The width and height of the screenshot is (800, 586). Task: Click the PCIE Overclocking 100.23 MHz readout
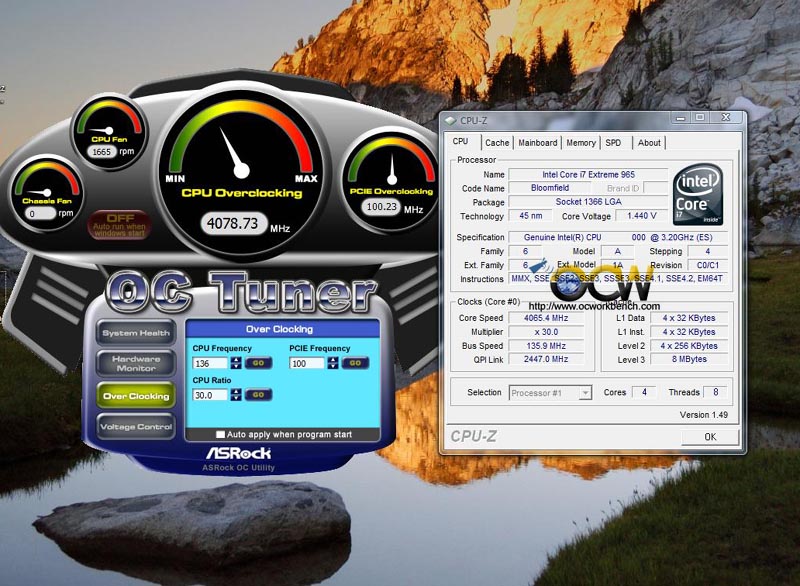click(x=382, y=207)
